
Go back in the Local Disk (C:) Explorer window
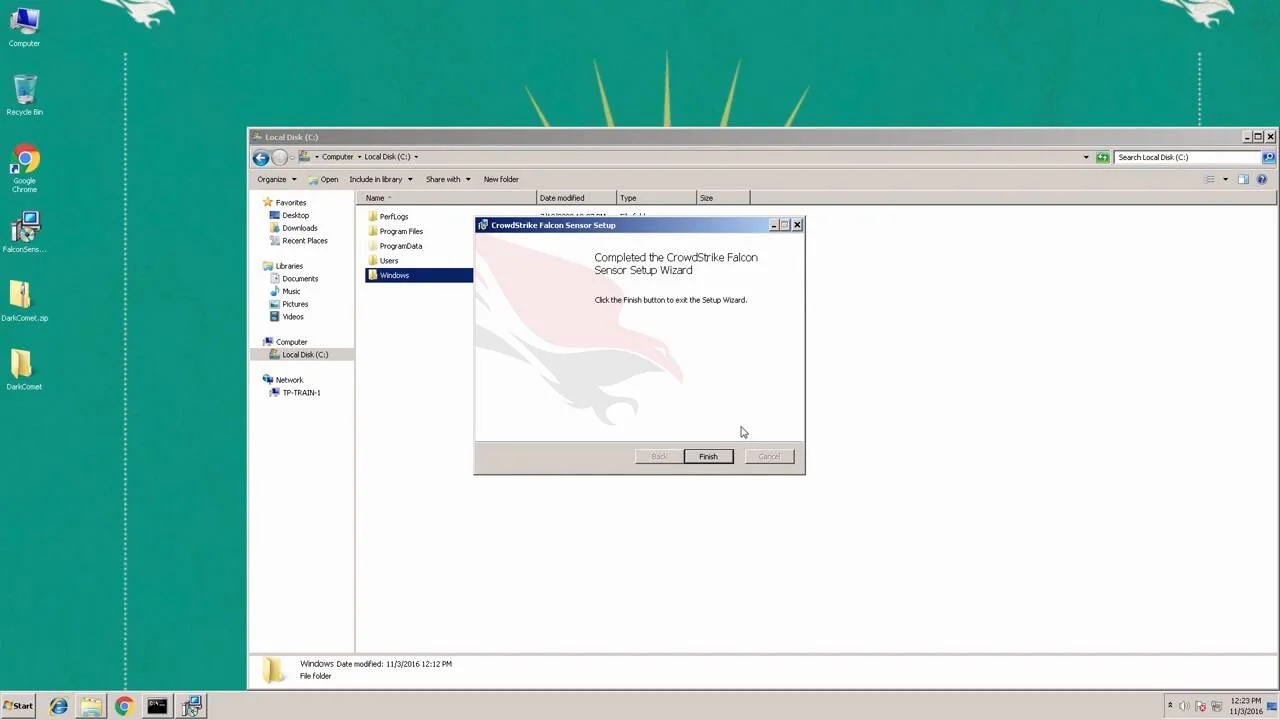[260, 157]
